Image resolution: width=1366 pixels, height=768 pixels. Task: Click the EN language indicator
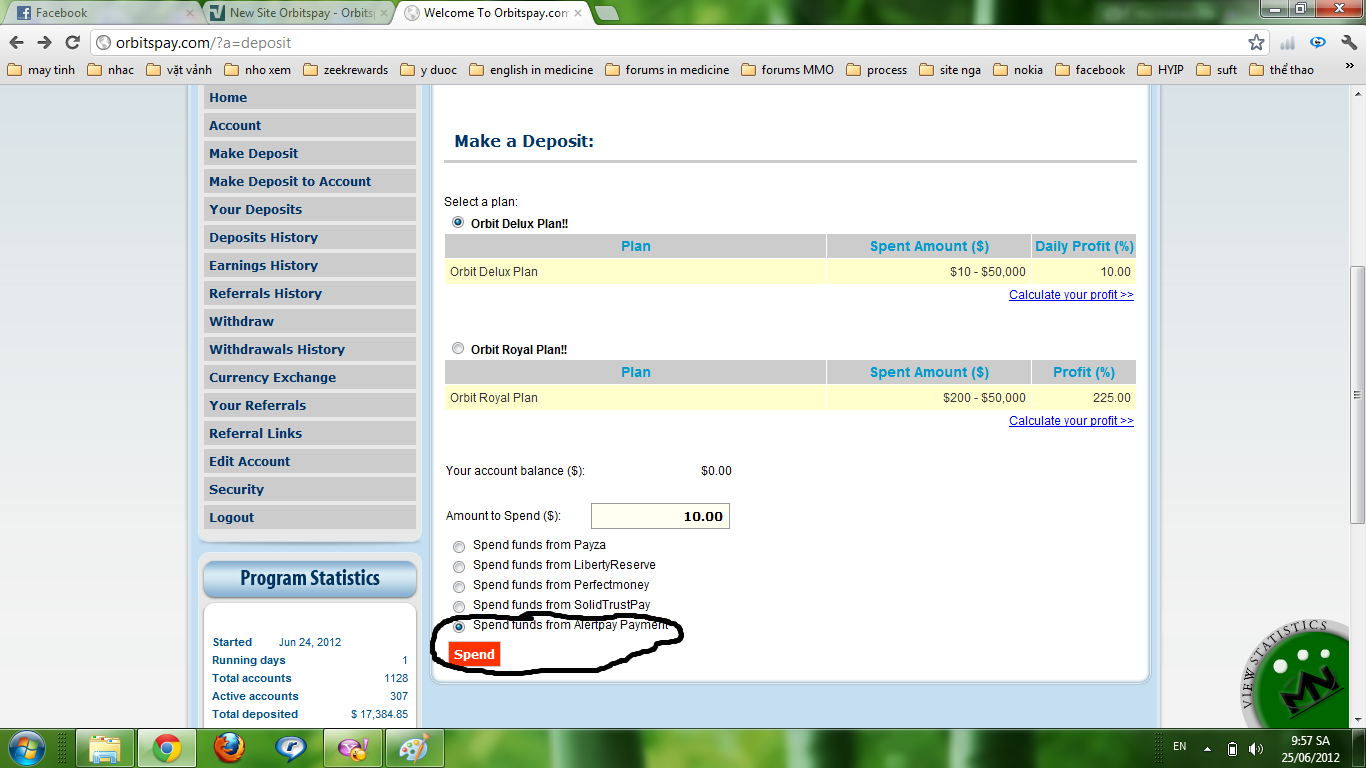point(1180,747)
